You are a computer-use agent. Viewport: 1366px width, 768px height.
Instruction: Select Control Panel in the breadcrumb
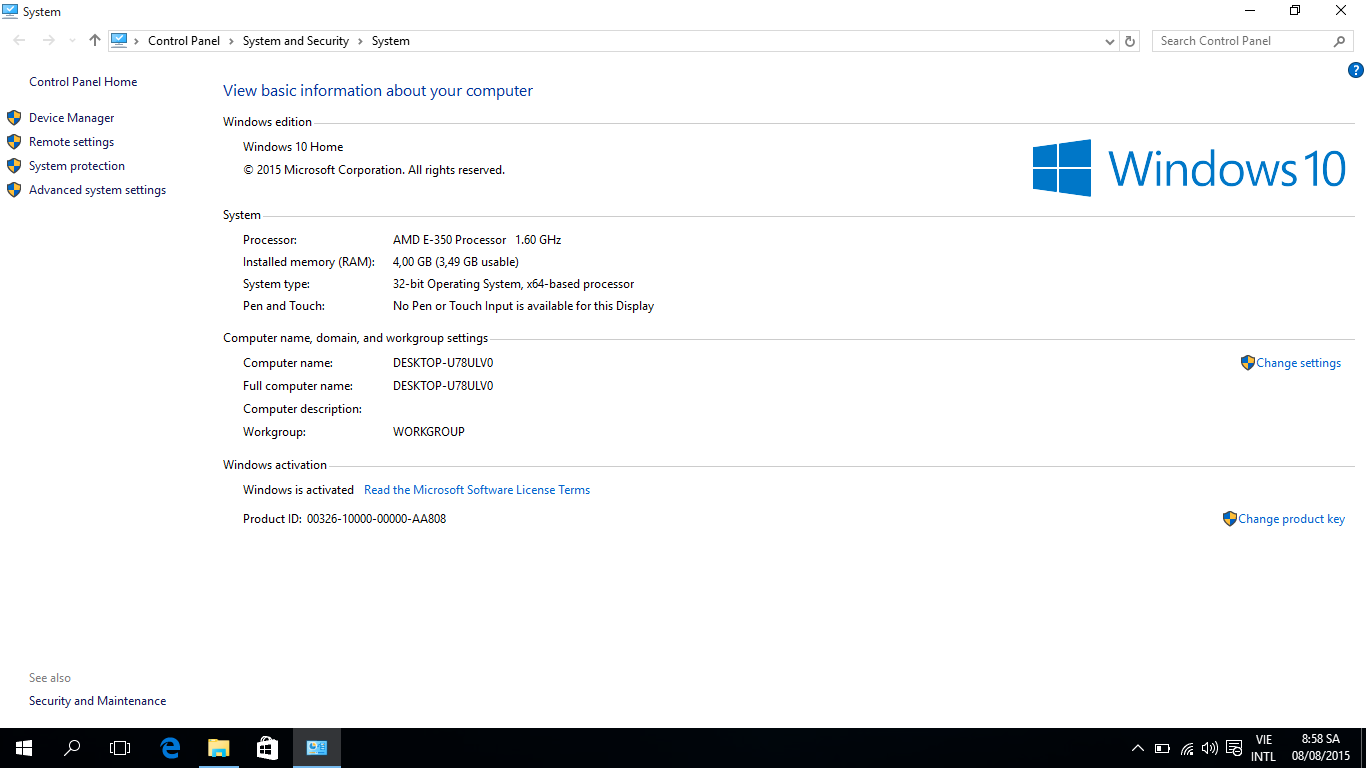tap(184, 41)
